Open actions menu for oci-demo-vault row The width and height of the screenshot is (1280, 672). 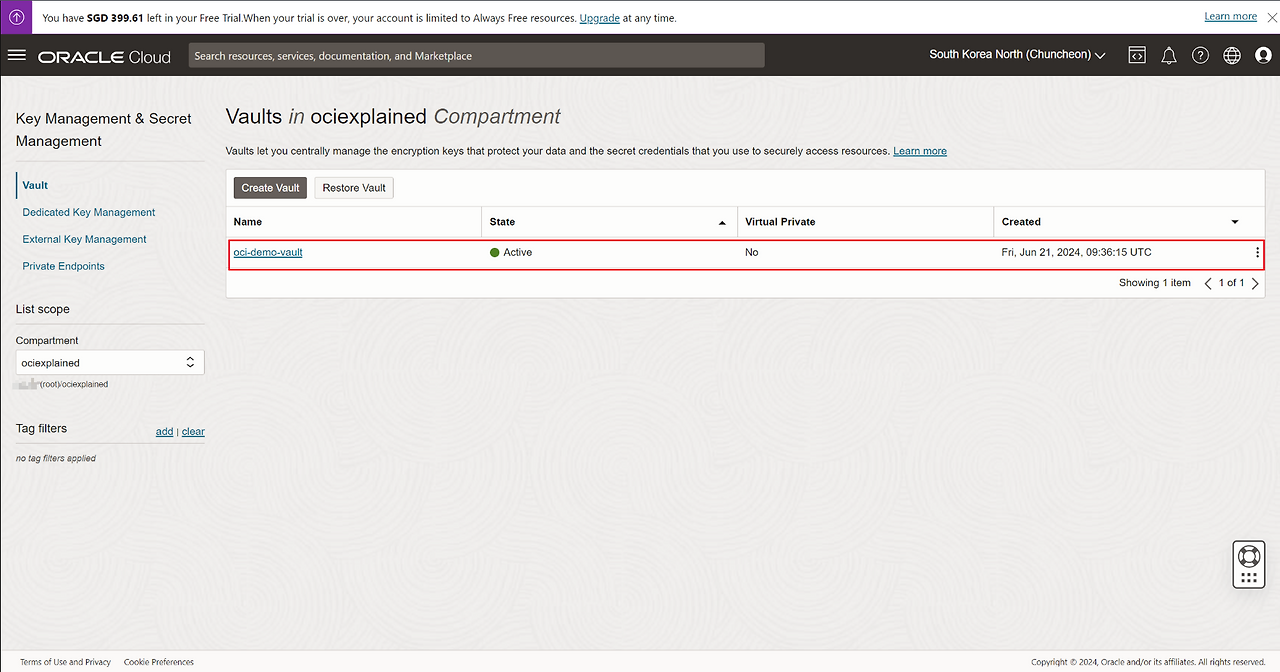pyautogui.click(x=1257, y=253)
